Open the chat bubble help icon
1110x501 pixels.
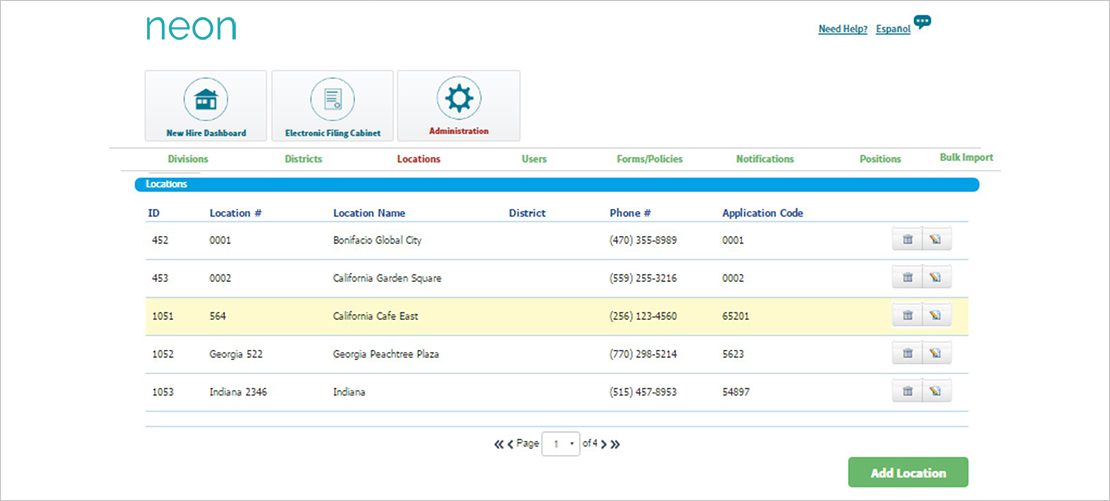922,23
